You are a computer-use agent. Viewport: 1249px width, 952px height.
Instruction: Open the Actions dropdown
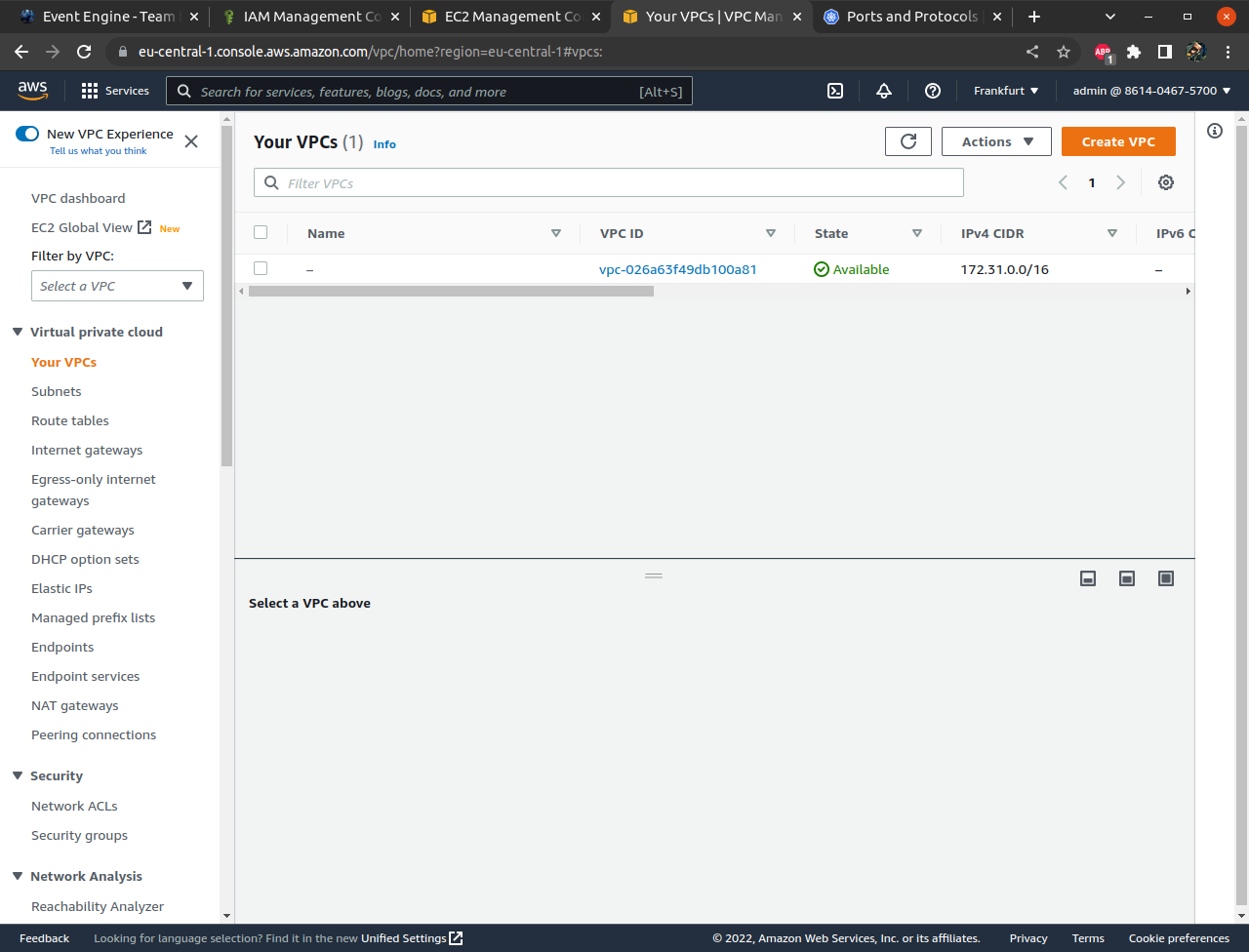click(996, 141)
